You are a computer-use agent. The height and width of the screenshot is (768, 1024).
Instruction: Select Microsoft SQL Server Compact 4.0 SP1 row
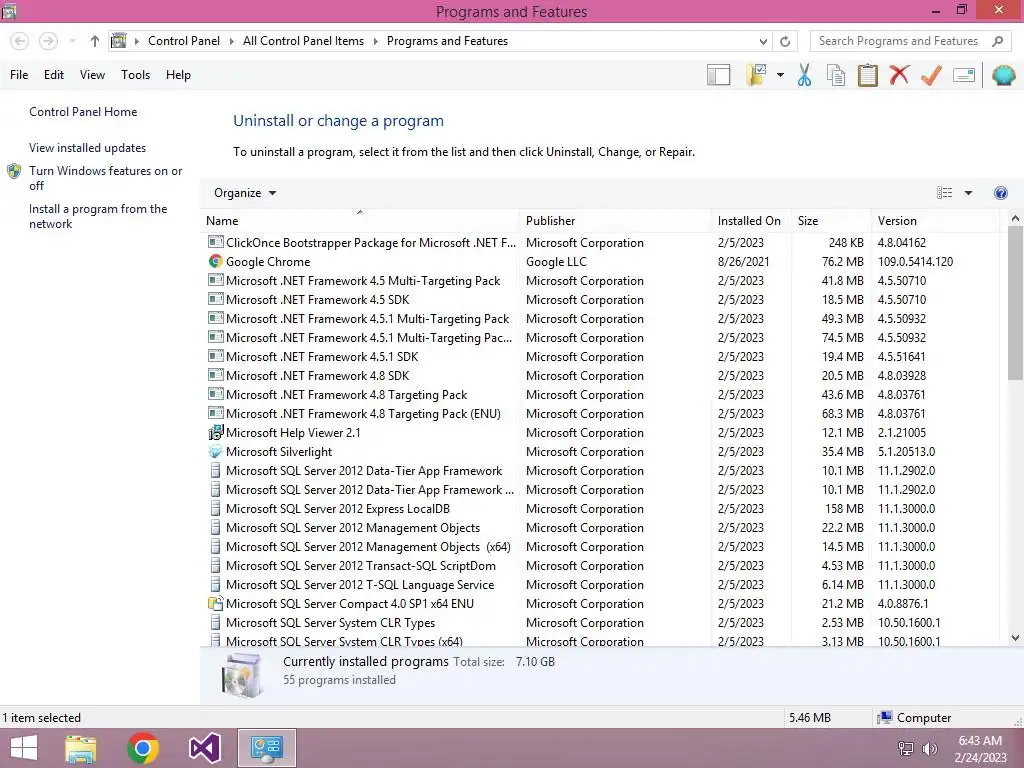click(x=601, y=603)
